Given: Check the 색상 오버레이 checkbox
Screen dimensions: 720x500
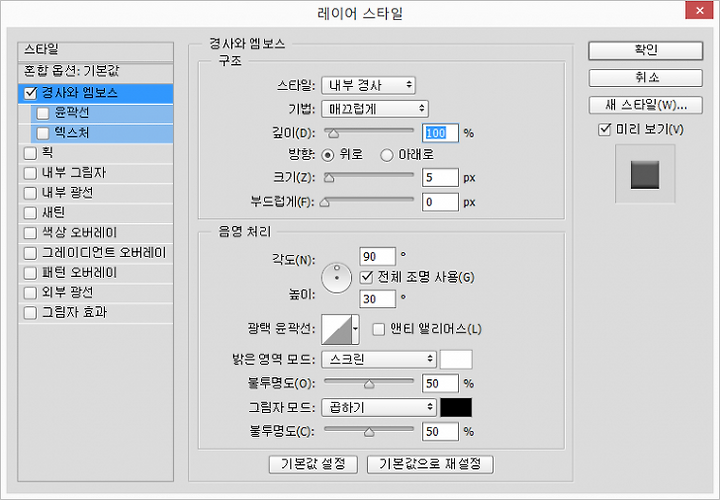Looking at the screenshot, I should 30,233.
